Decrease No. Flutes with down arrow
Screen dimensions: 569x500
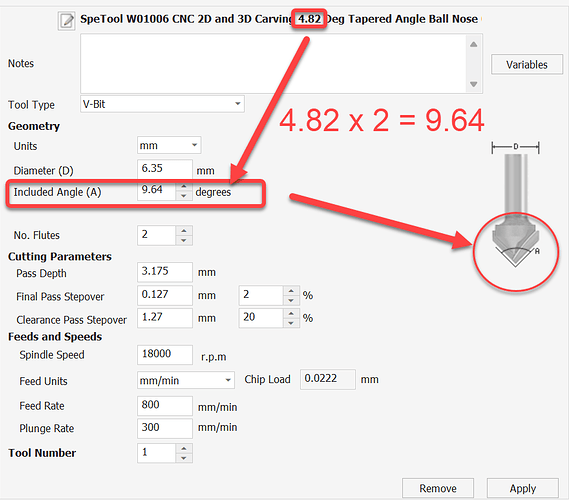(184, 240)
